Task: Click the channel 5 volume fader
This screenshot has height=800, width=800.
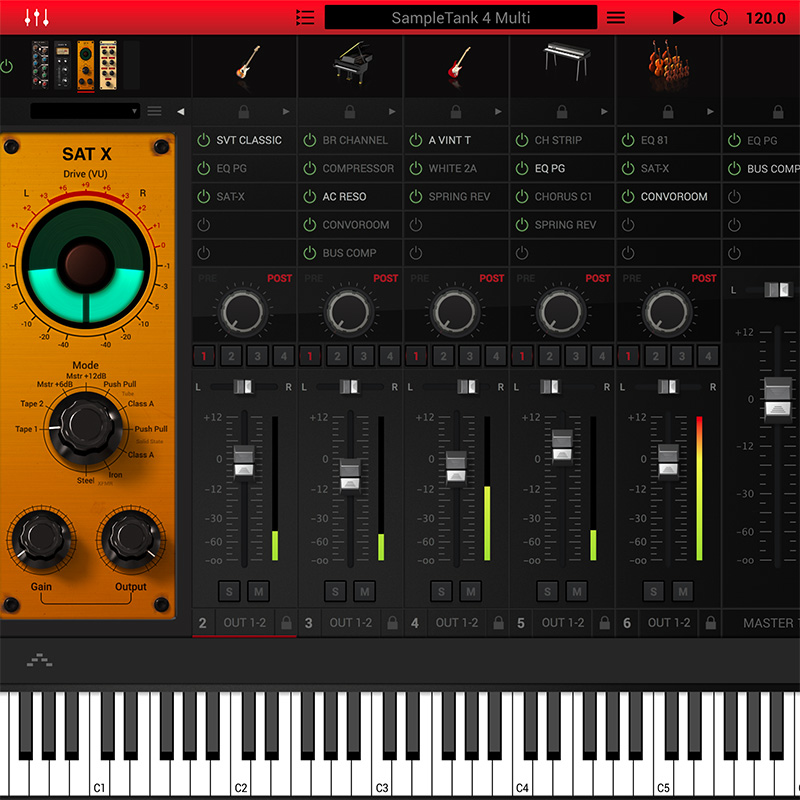Action: (x=562, y=446)
